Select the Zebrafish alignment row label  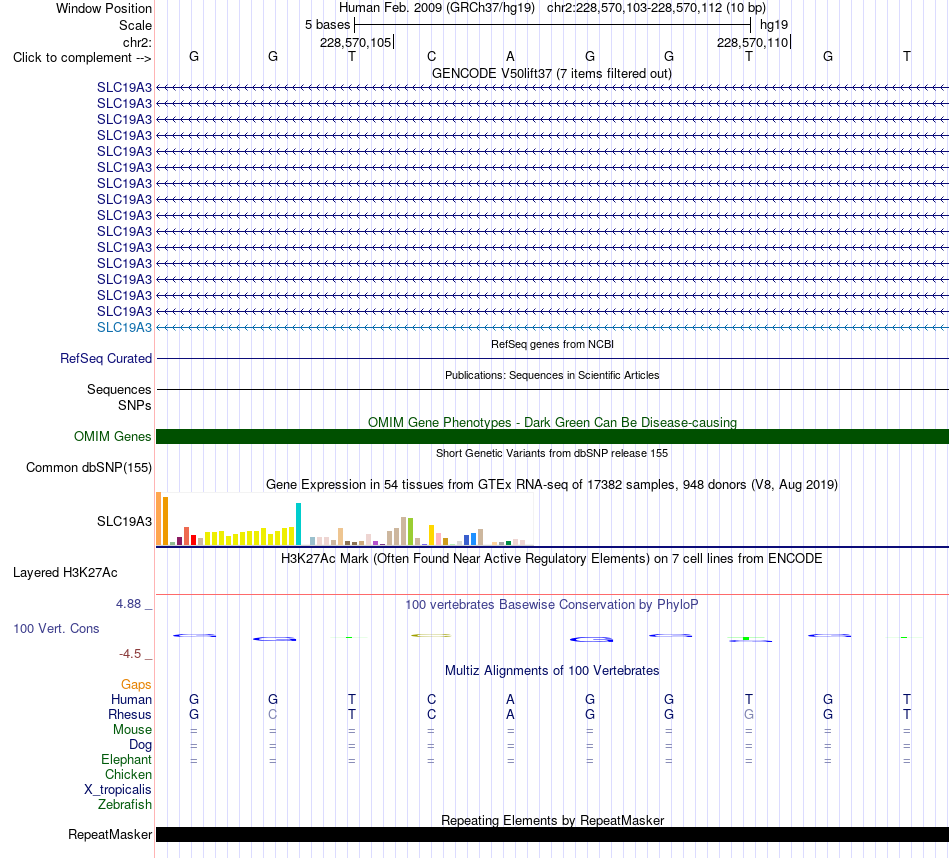125,804
